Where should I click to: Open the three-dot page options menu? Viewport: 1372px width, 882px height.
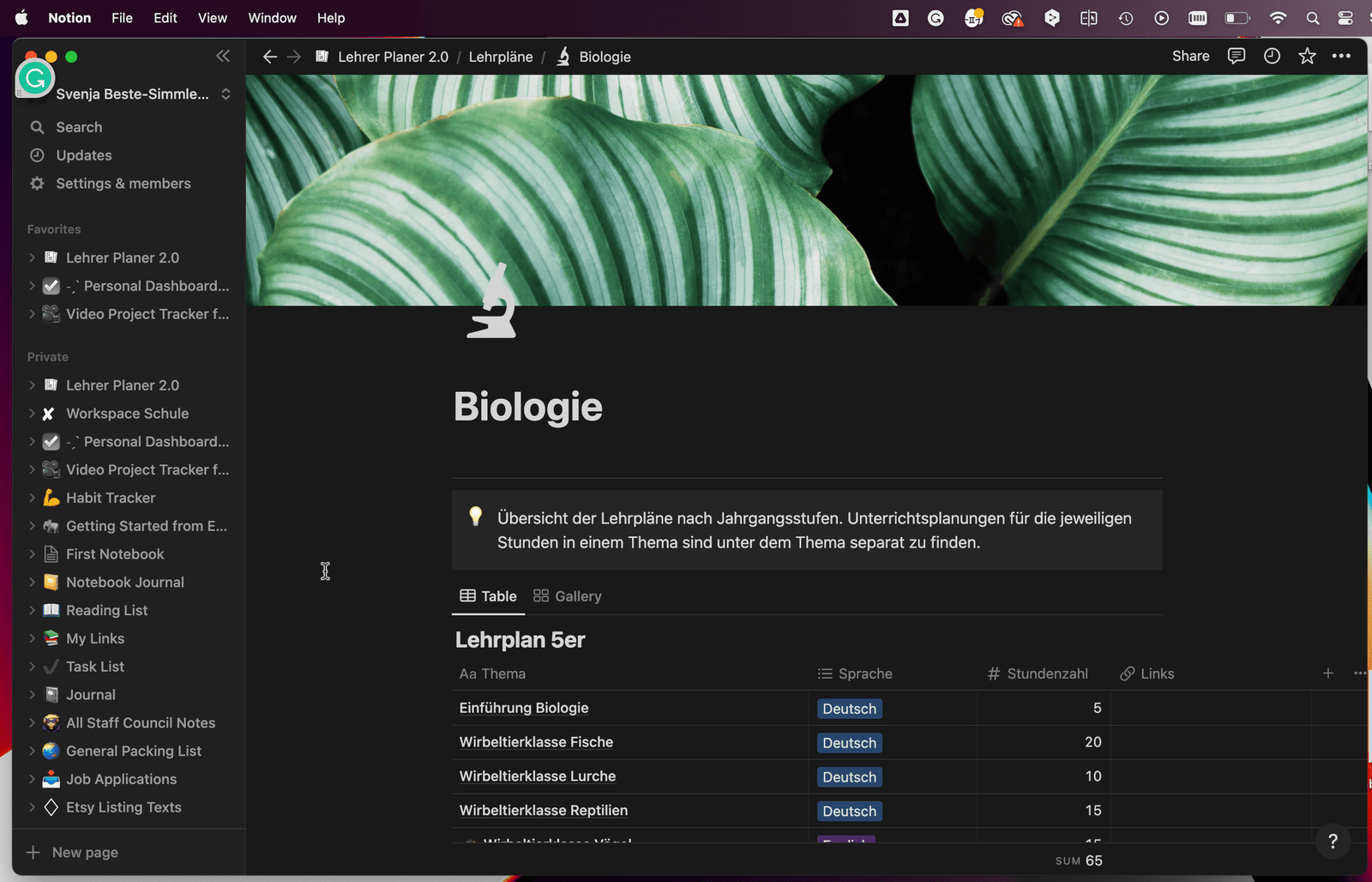(1341, 57)
